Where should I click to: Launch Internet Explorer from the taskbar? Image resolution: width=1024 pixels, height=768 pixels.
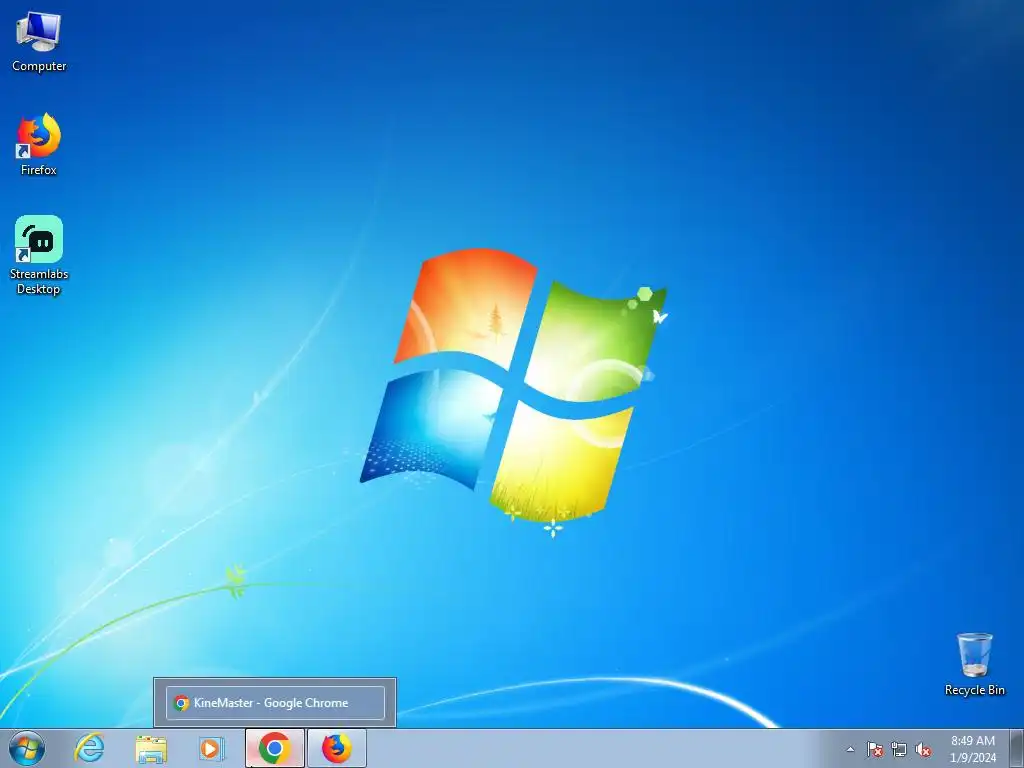pos(89,748)
